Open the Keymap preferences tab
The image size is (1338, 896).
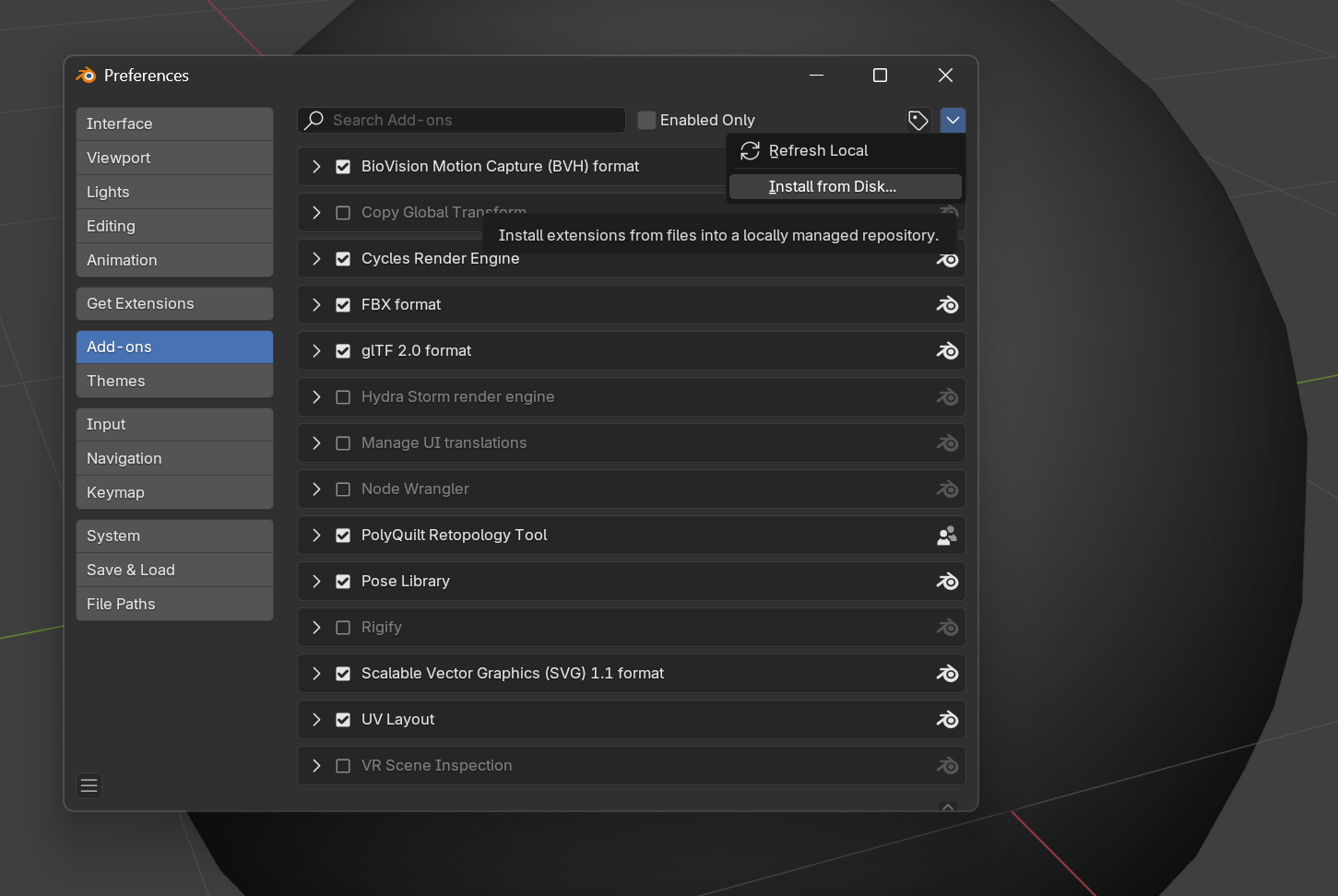[x=174, y=492]
